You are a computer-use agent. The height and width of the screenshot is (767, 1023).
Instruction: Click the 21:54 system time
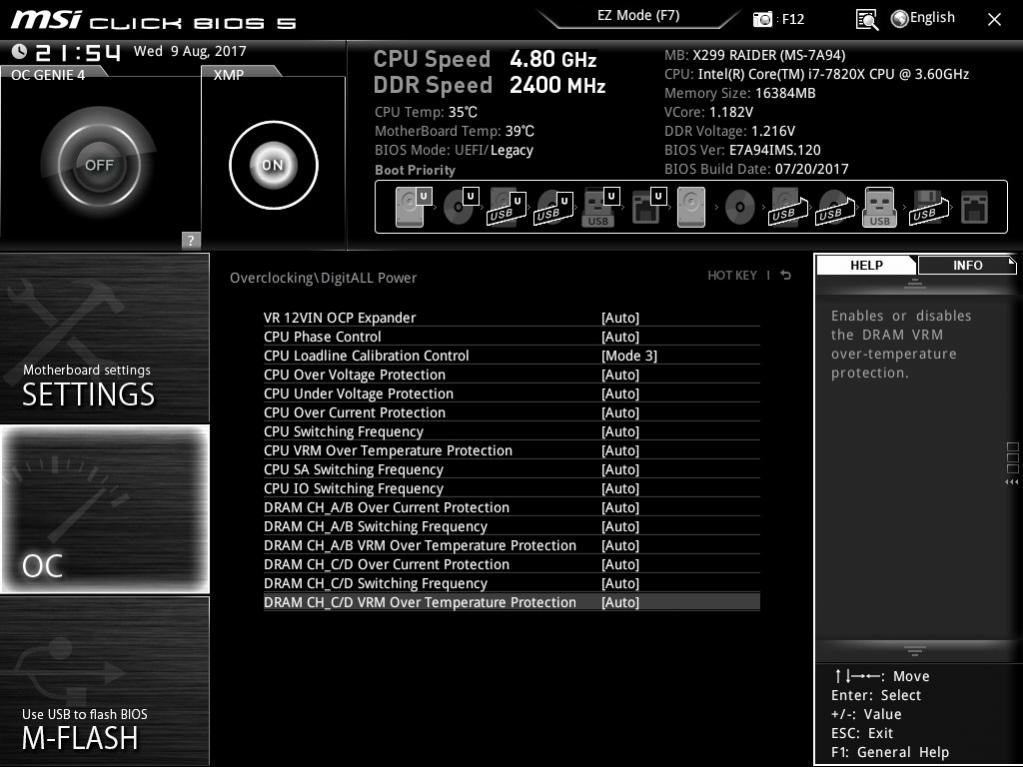(x=78, y=52)
